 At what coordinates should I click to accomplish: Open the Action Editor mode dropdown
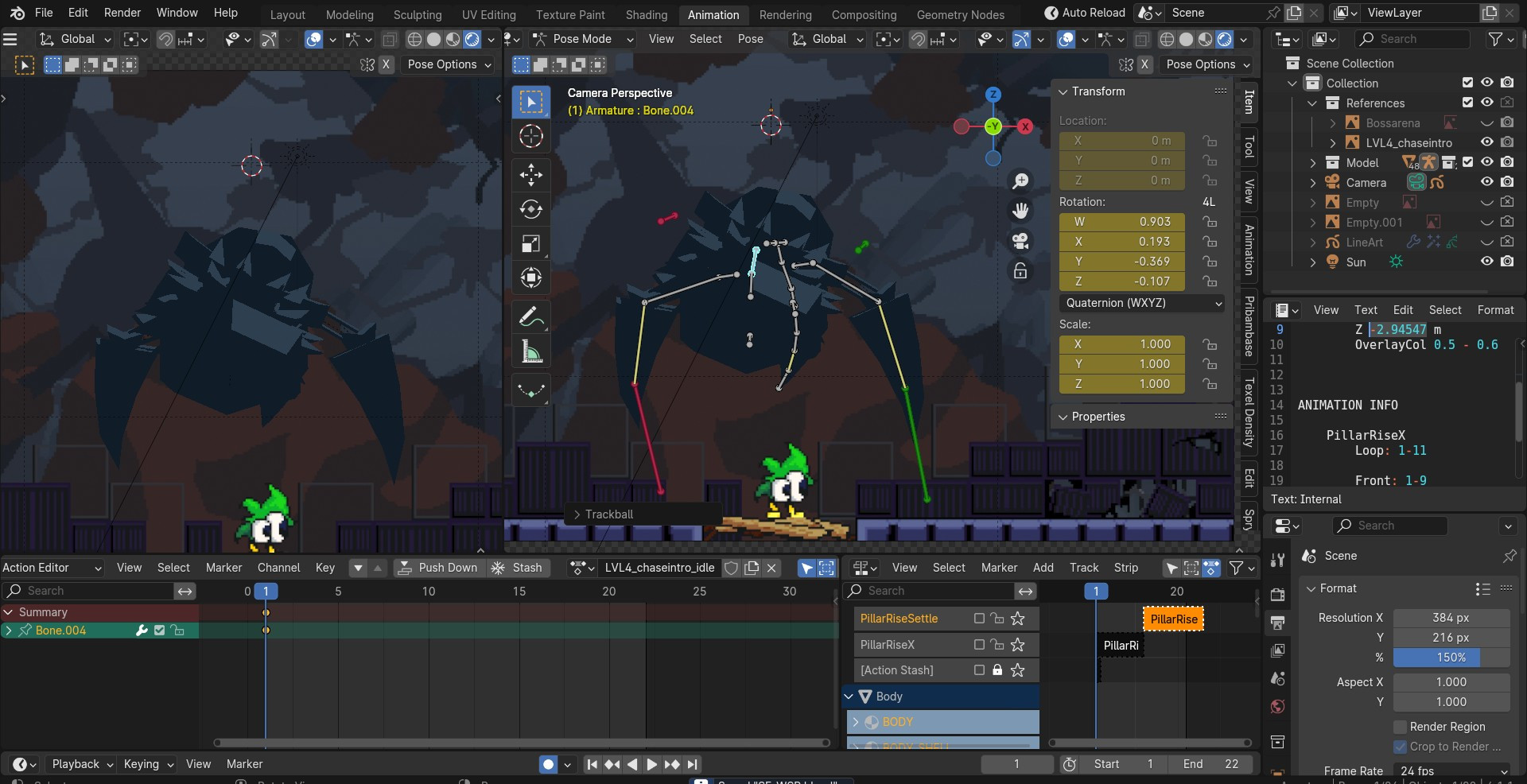coord(52,568)
